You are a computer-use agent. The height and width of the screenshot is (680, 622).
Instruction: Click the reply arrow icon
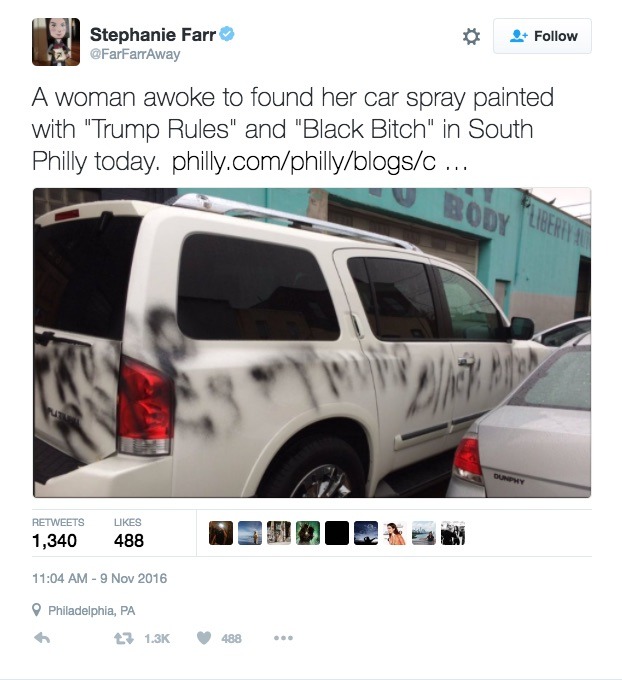coord(42,638)
